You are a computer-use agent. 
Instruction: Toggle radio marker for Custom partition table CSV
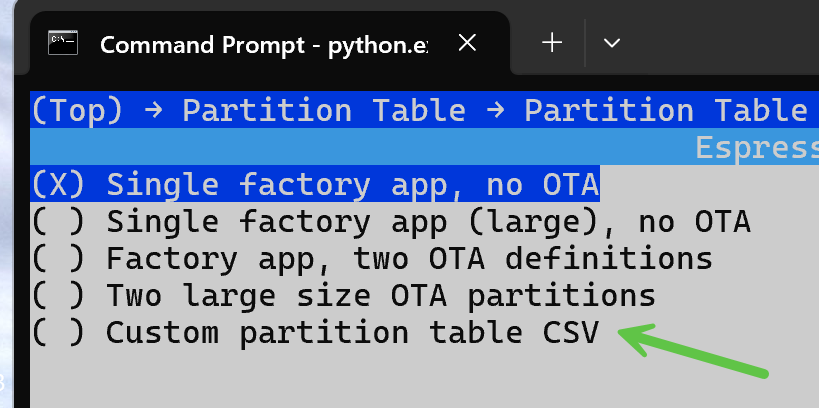(x=57, y=333)
